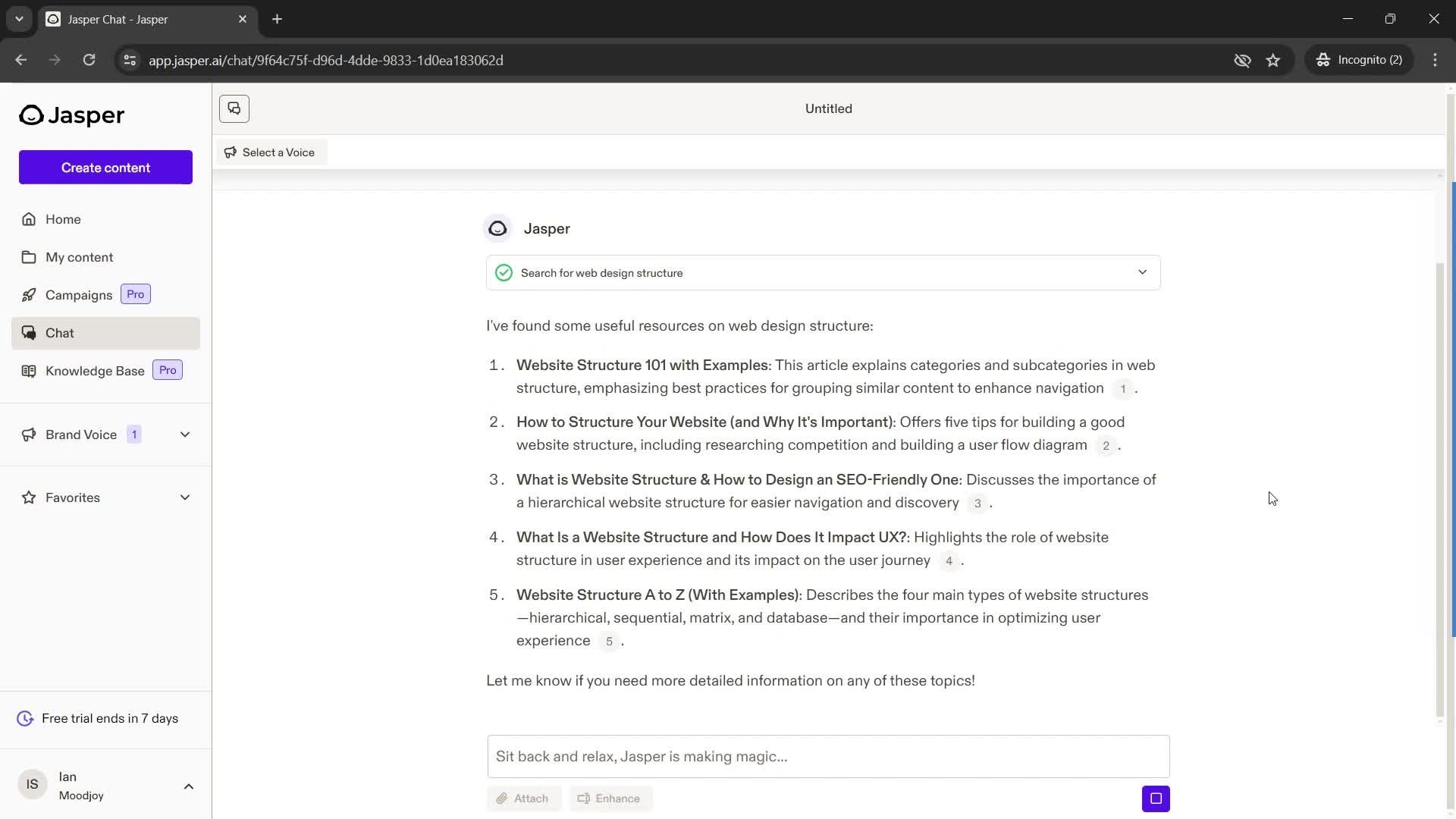Click the Brand Voice count badge

[134, 435]
